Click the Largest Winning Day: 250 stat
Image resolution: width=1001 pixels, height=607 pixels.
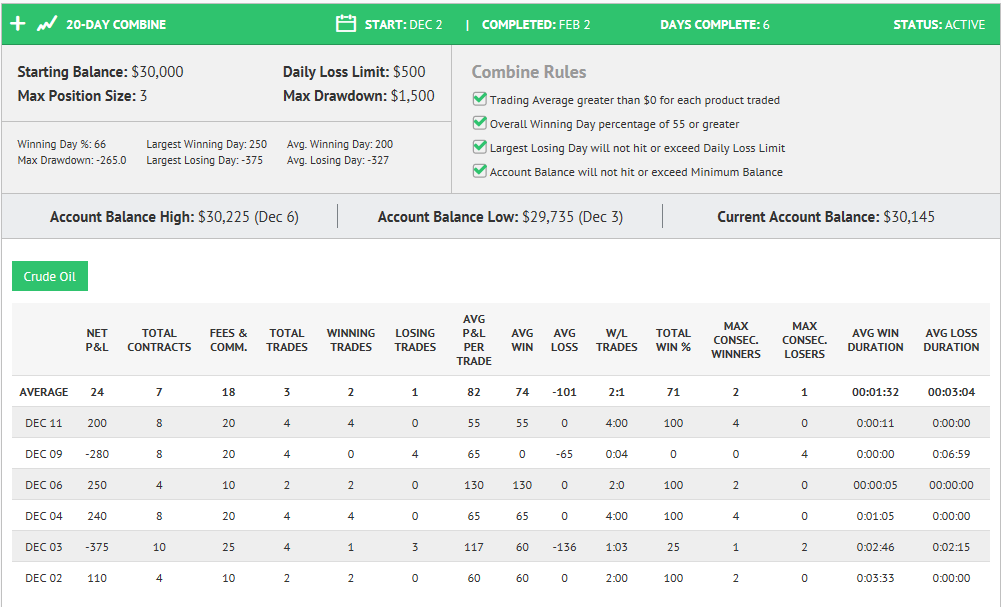[207, 144]
